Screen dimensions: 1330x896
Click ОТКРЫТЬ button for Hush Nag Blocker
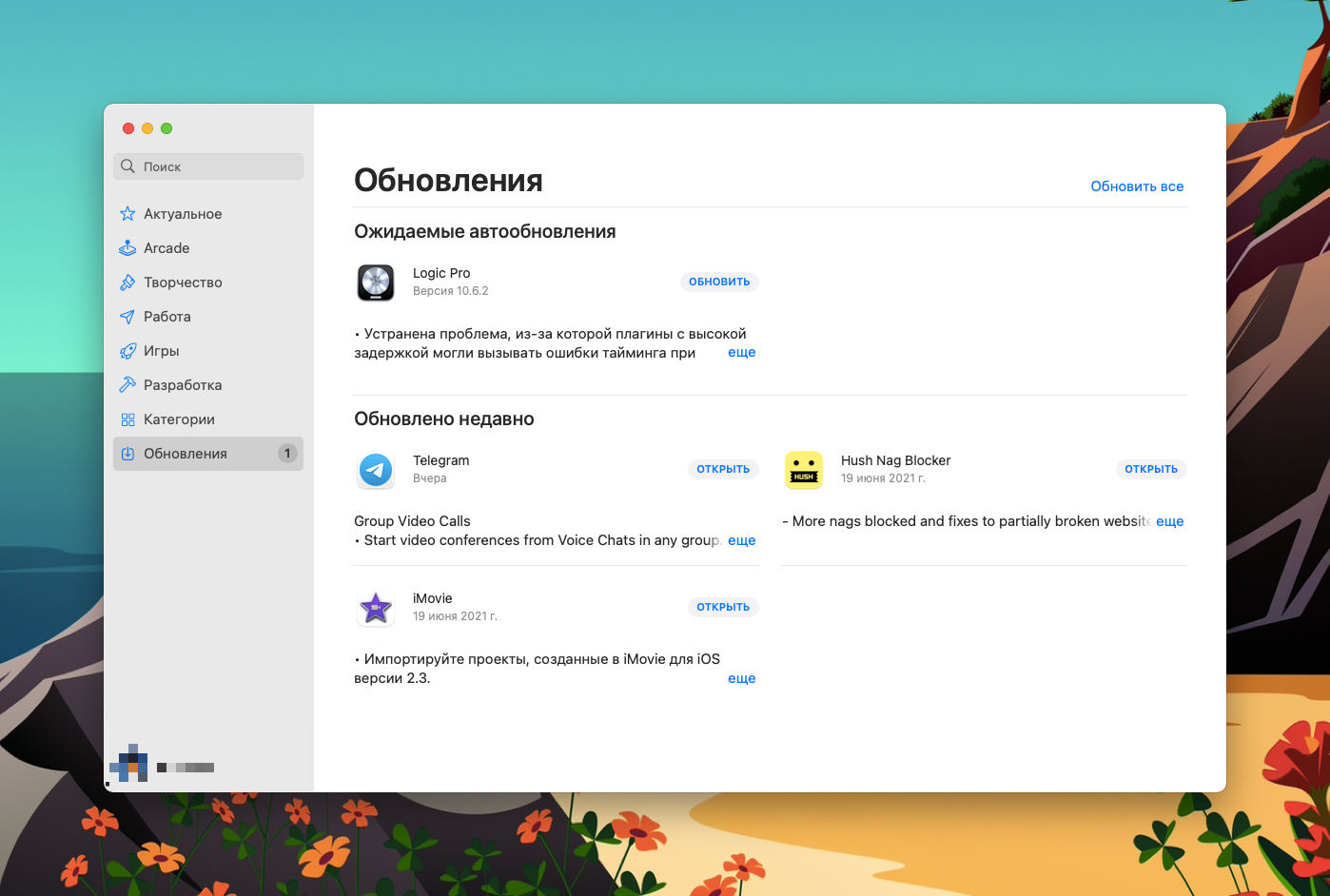point(1151,469)
